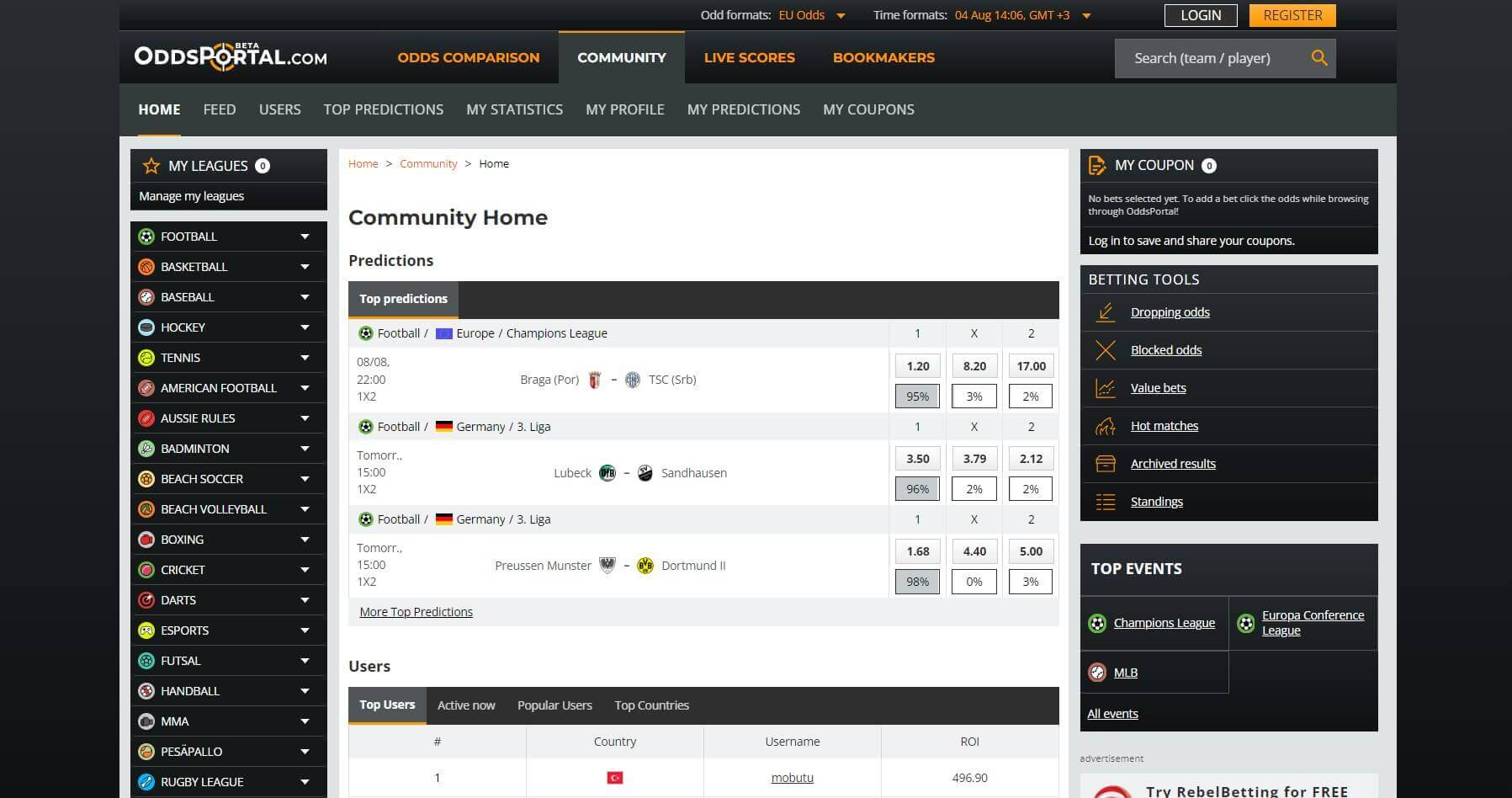Click the mobutu username link
The width and height of the screenshot is (1512, 798).
(x=792, y=777)
